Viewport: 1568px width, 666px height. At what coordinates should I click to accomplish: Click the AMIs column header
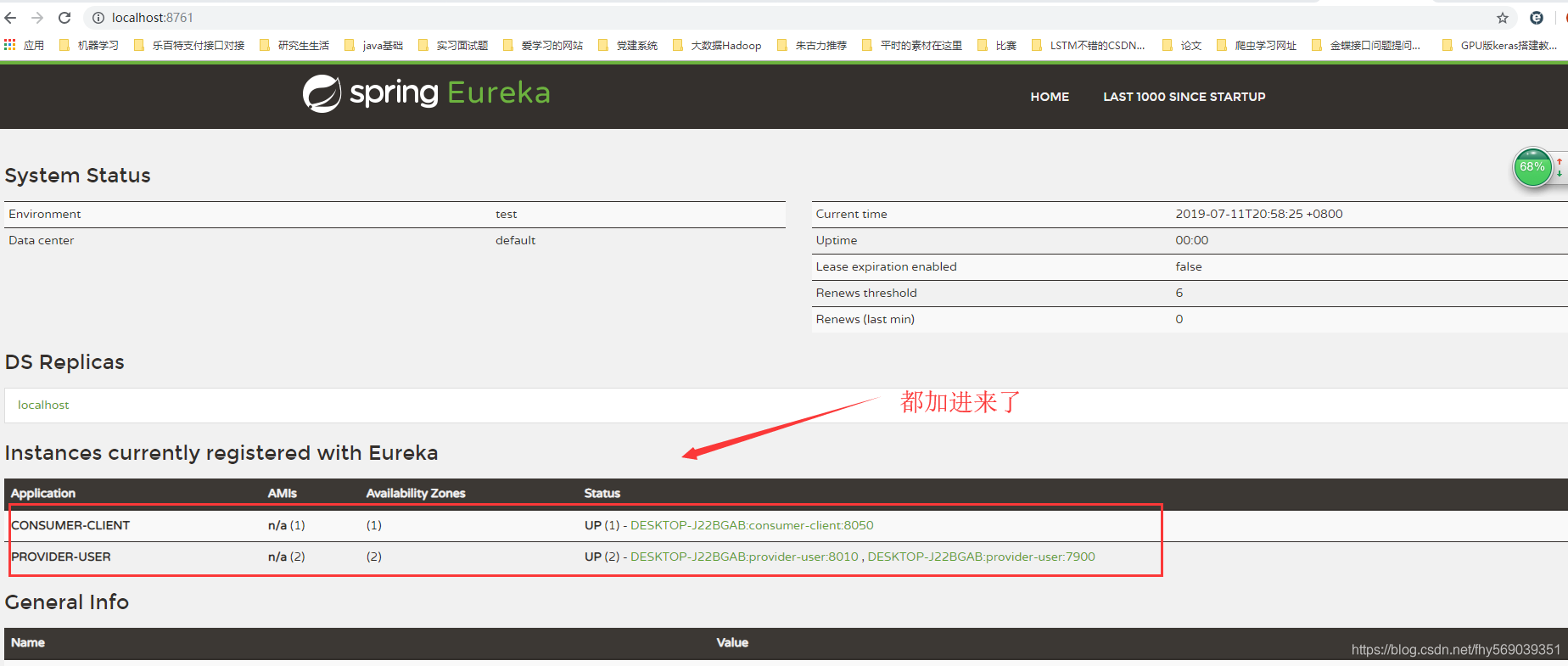pos(283,493)
